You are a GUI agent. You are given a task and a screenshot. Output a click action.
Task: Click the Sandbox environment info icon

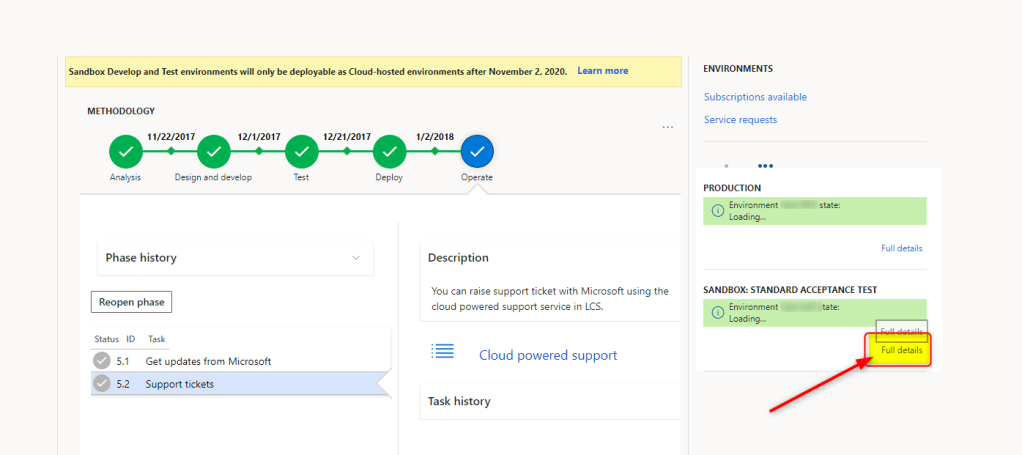point(716,312)
